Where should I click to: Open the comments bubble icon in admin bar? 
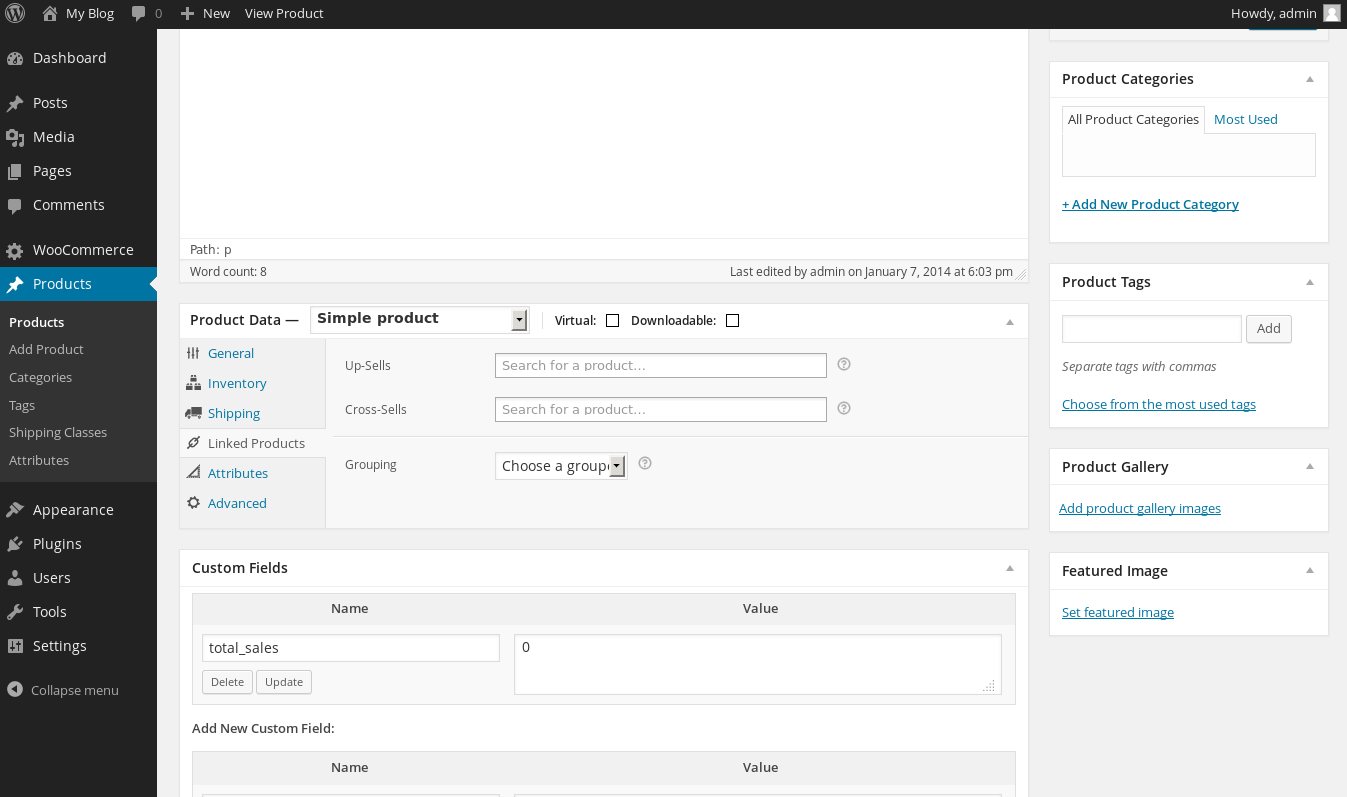point(139,13)
